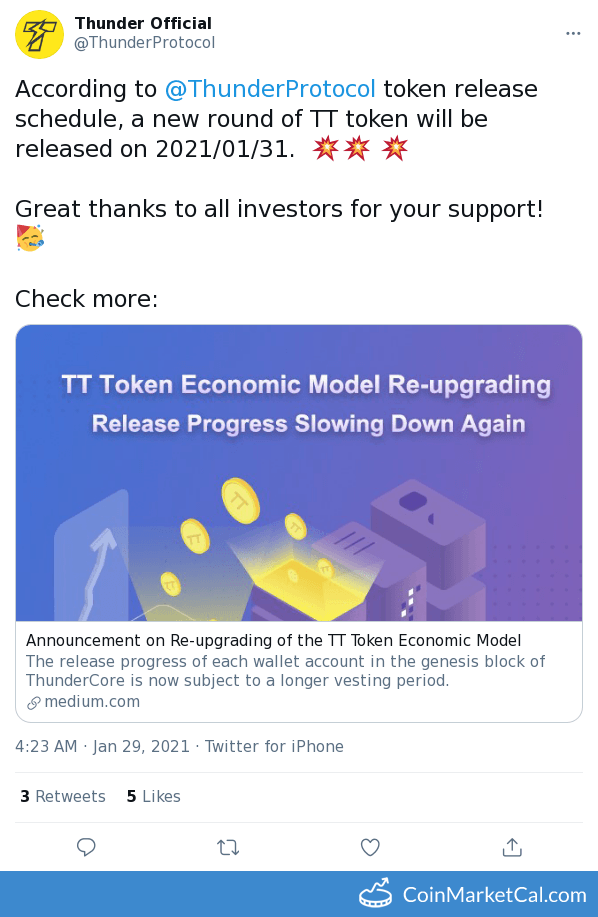The height and width of the screenshot is (917, 598).
Task: Open the Thunder Official profile avatar
Action: click(x=39, y=35)
